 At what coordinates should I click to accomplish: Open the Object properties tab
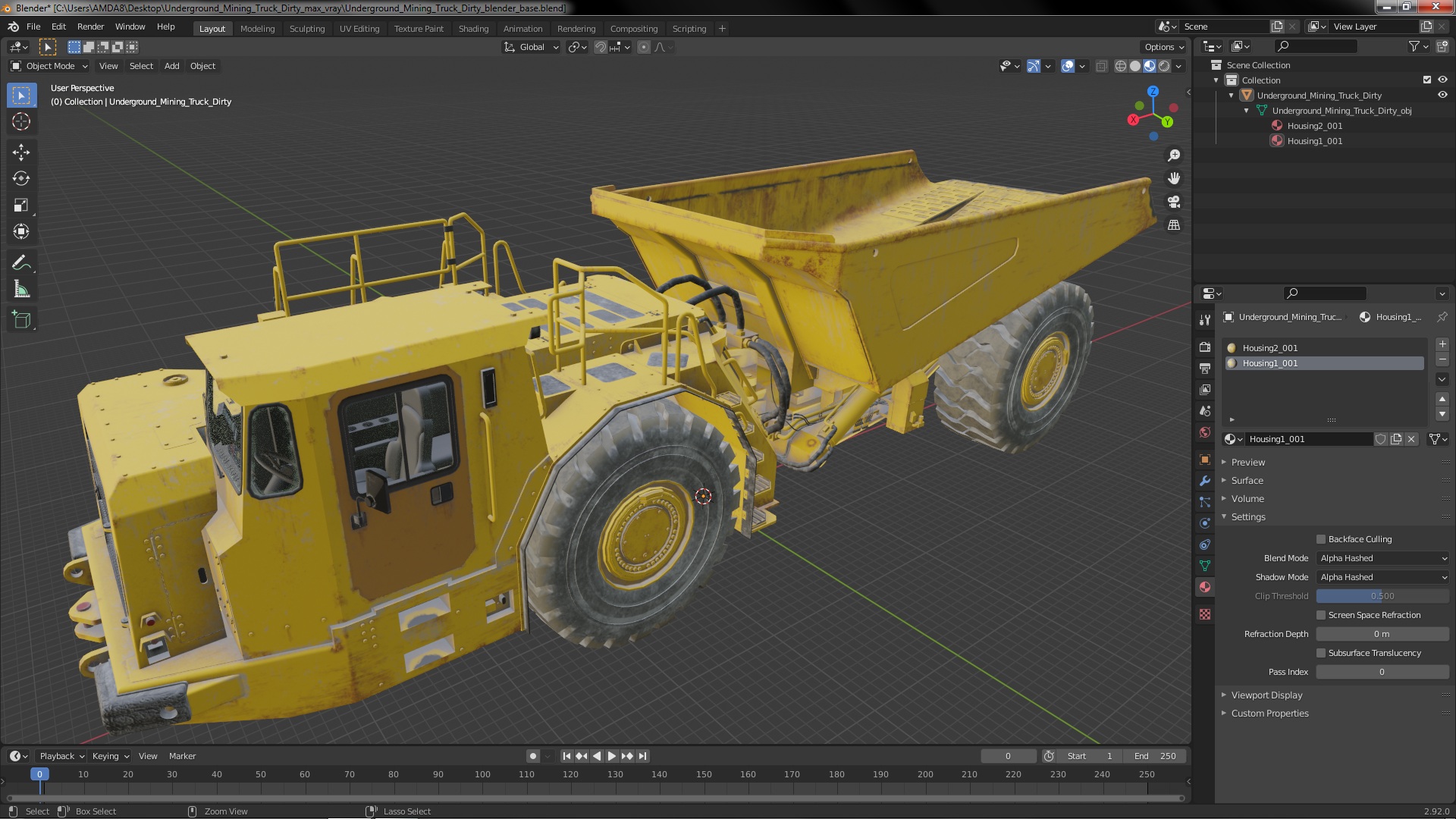point(1205,460)
